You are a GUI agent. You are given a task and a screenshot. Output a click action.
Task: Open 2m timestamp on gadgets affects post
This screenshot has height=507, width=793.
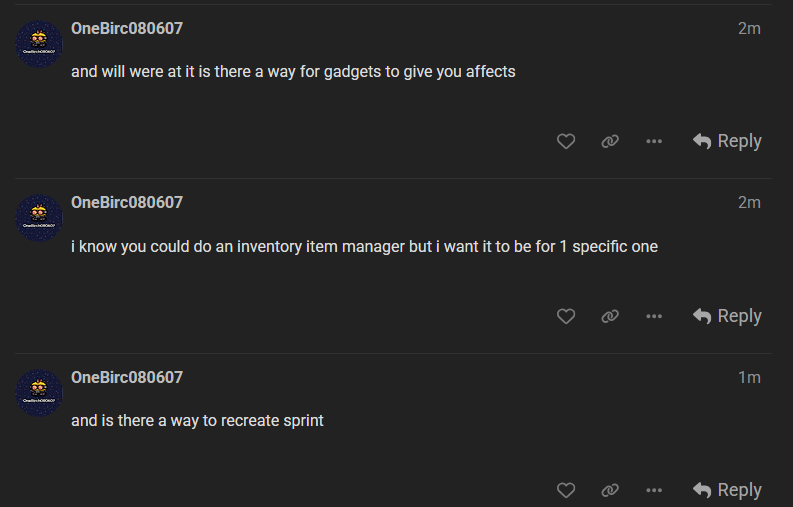click(x=749, y=28)
